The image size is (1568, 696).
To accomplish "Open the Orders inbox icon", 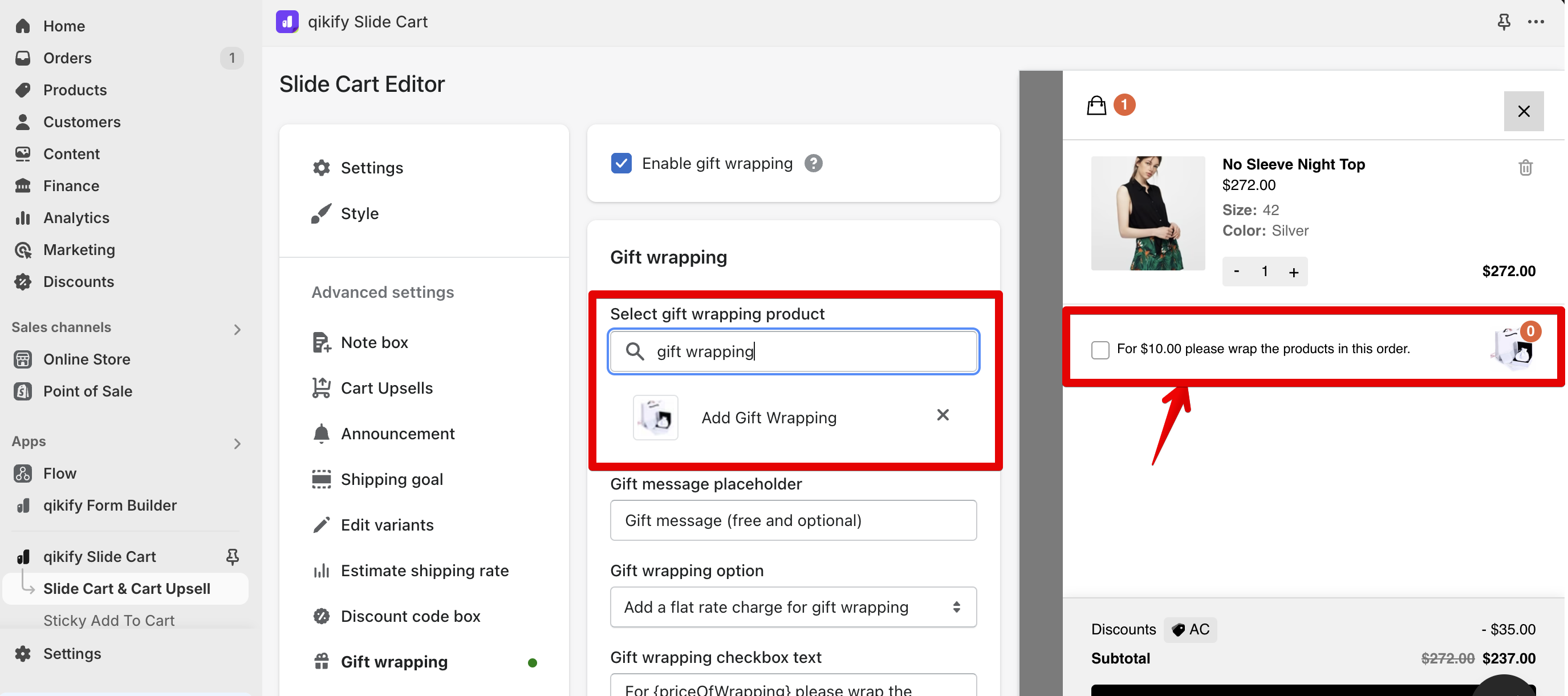I will tap(23, 58).
